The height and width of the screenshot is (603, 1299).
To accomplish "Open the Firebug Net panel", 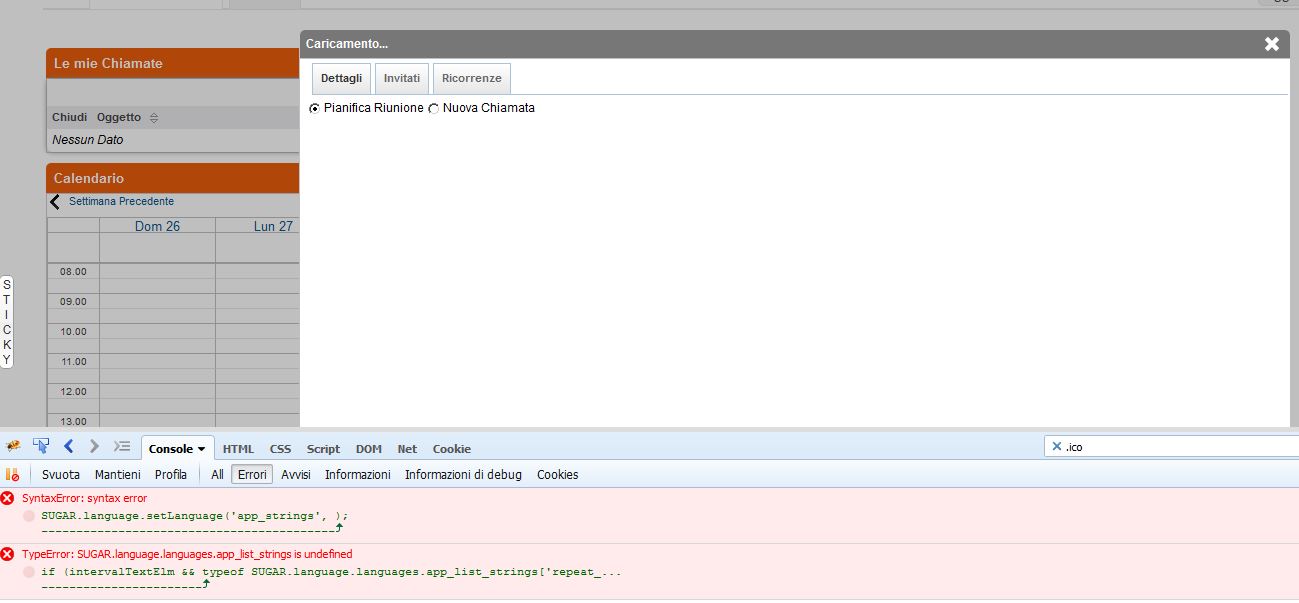I will (x=407, y=449).
